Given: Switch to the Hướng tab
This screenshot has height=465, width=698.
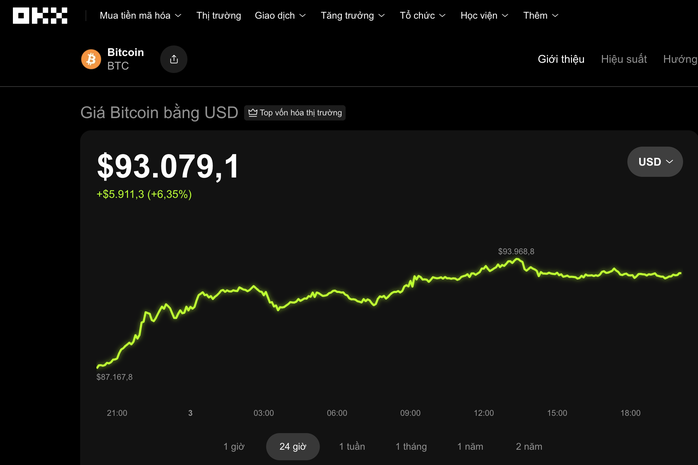Looking at the screenshot, I should pos(680,59).
